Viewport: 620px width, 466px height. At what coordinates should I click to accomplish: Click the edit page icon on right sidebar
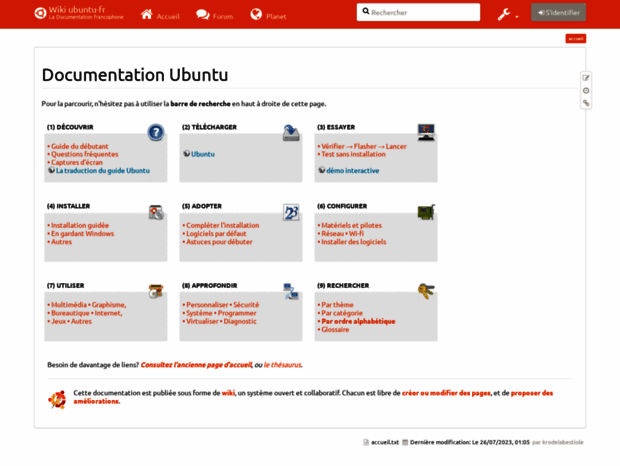pyautogui.click(x=586, y=78)
